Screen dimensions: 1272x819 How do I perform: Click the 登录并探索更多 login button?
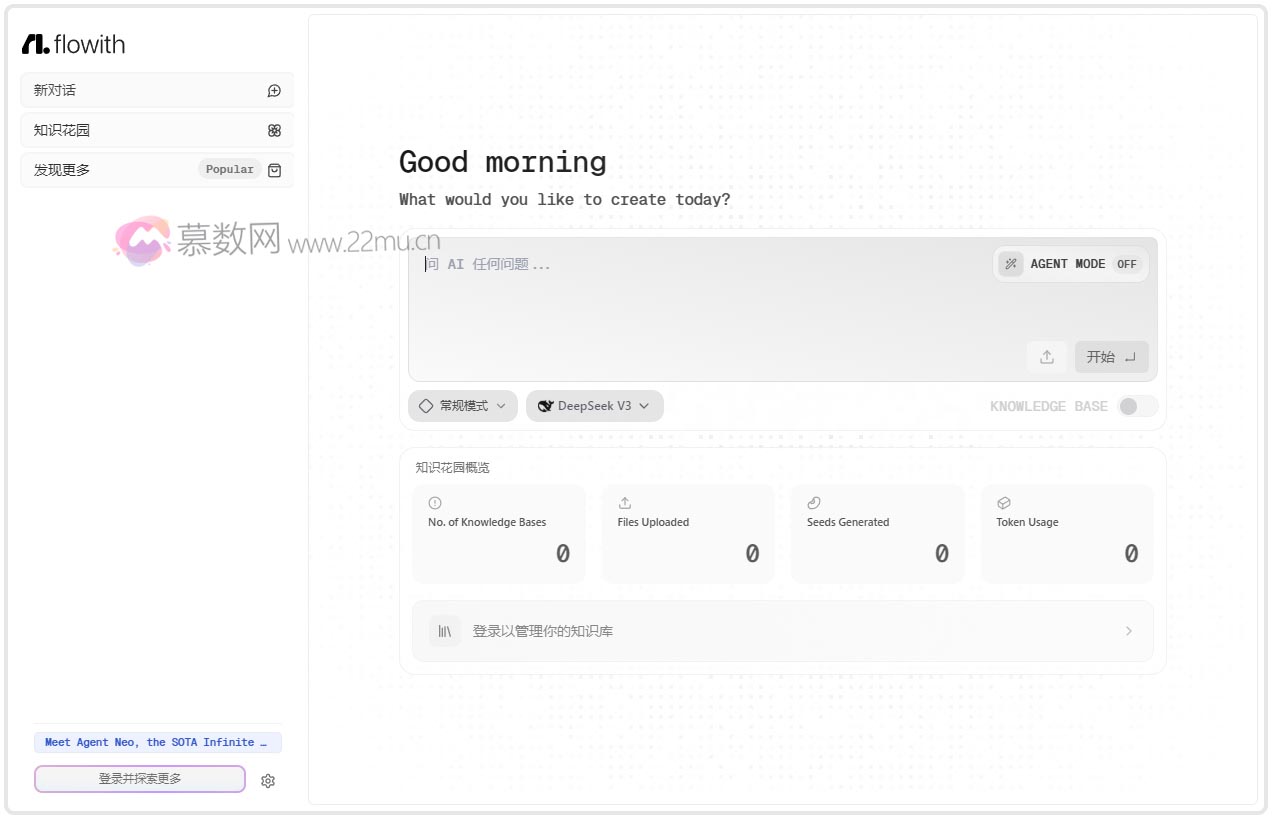click(x=140, y=779)
